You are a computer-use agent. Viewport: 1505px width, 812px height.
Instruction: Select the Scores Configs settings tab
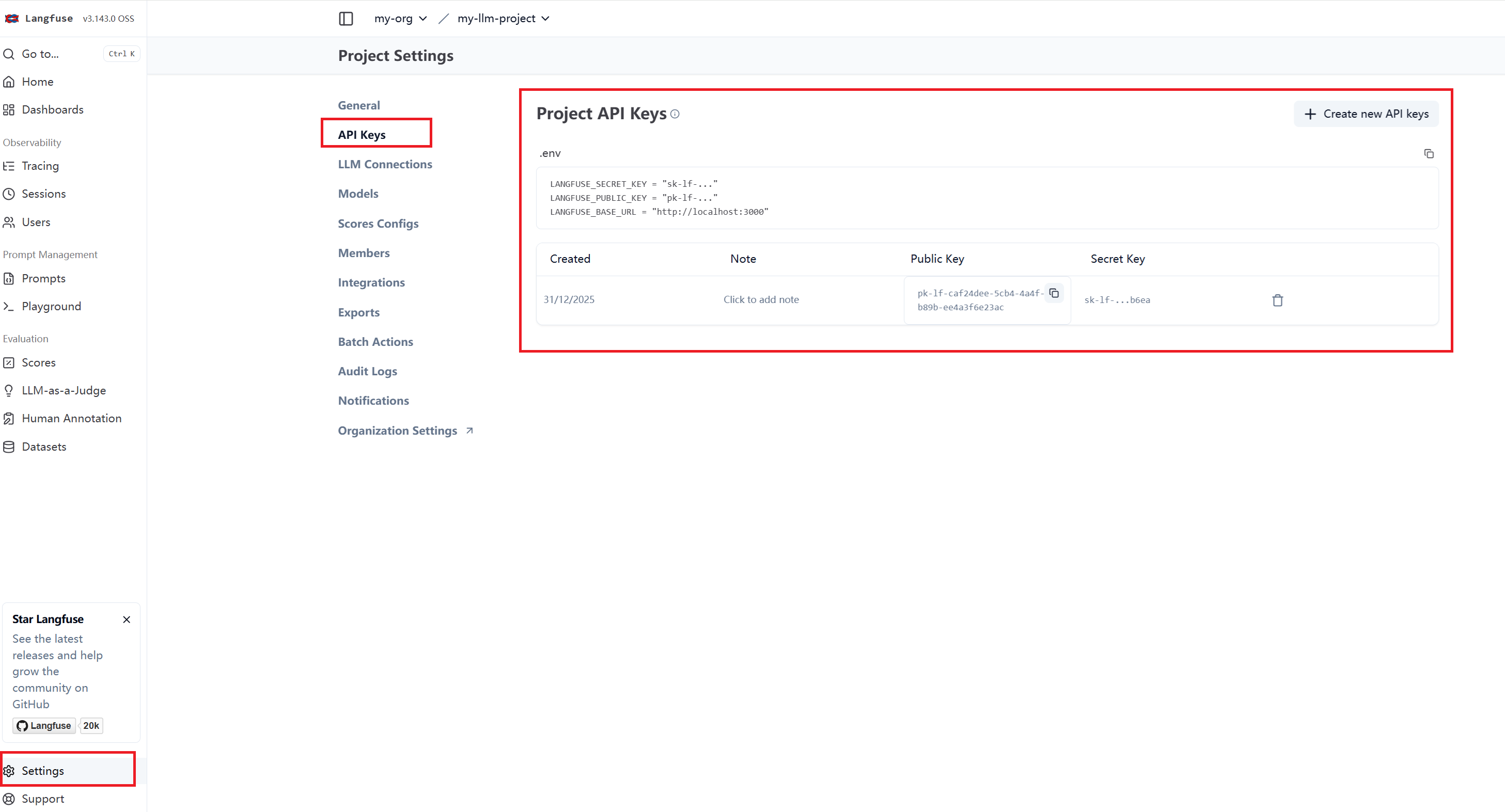click(378, 224)
